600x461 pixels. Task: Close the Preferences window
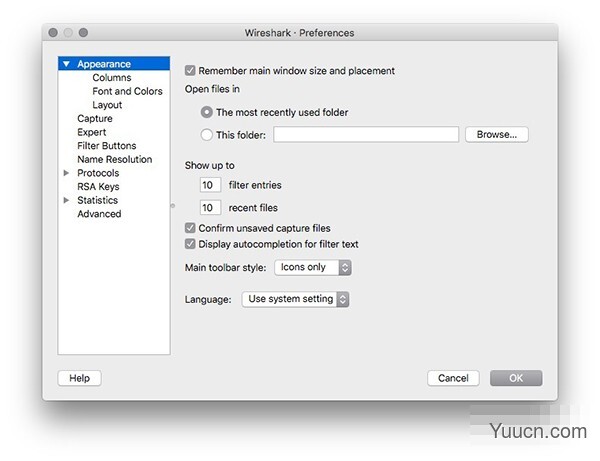point(53,33)
